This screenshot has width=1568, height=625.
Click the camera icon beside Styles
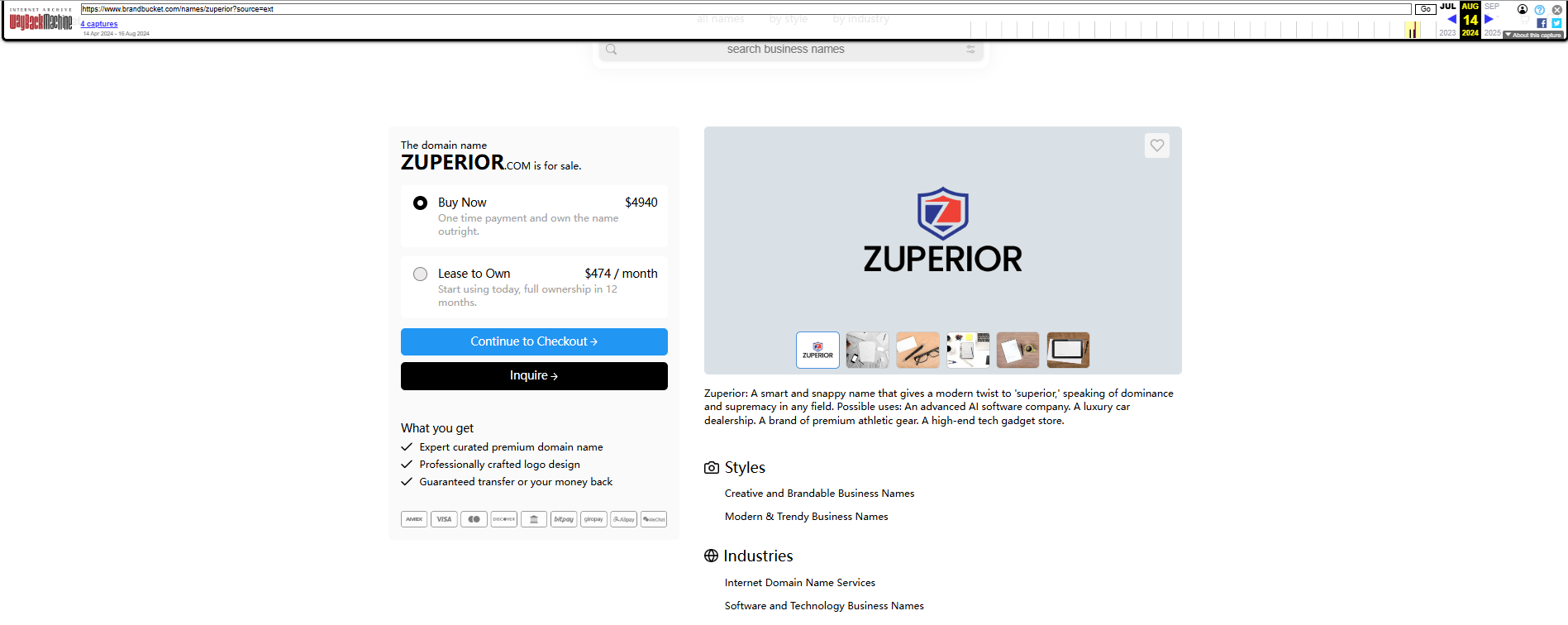coord(712,468)
